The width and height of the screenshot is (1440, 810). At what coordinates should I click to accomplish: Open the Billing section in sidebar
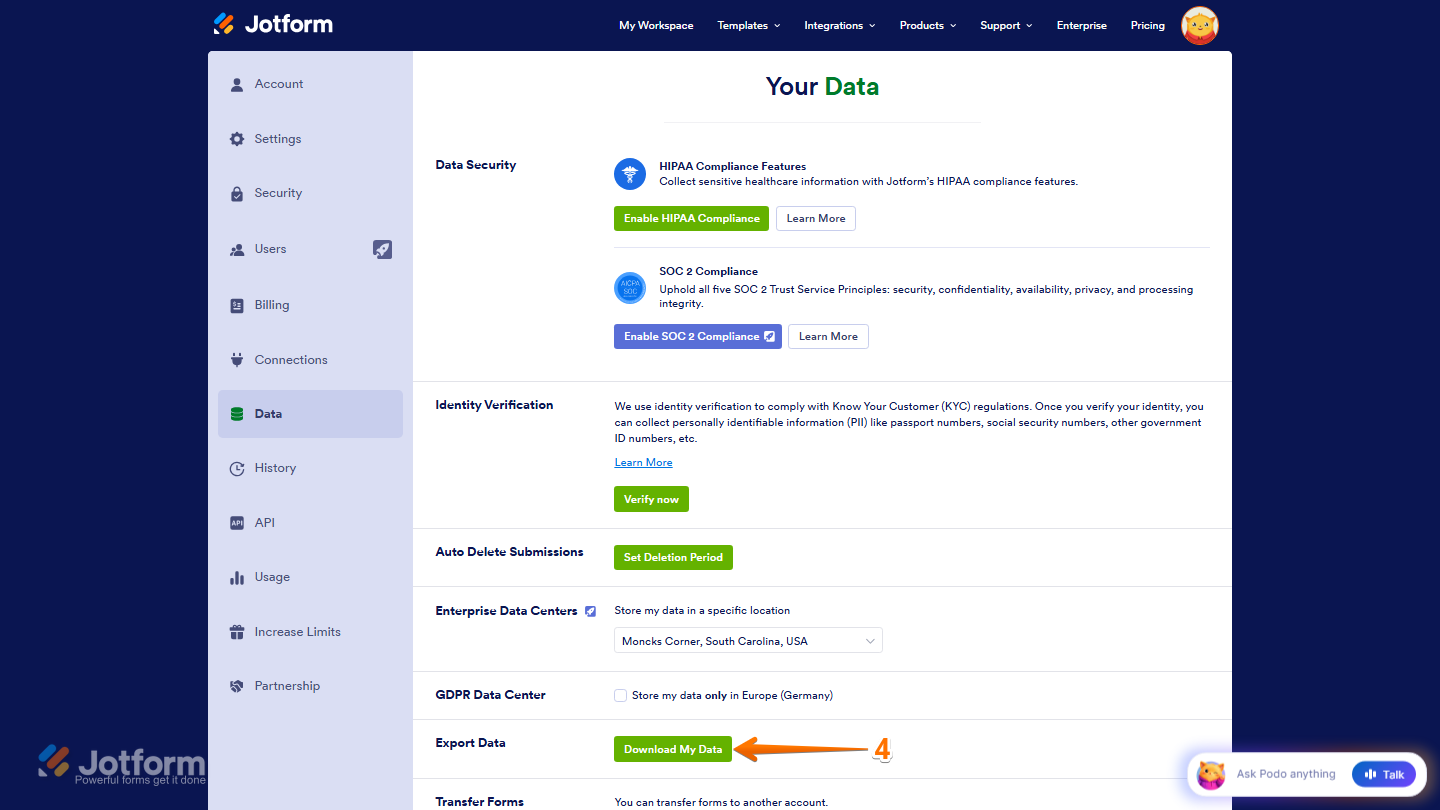click(310, 306)
